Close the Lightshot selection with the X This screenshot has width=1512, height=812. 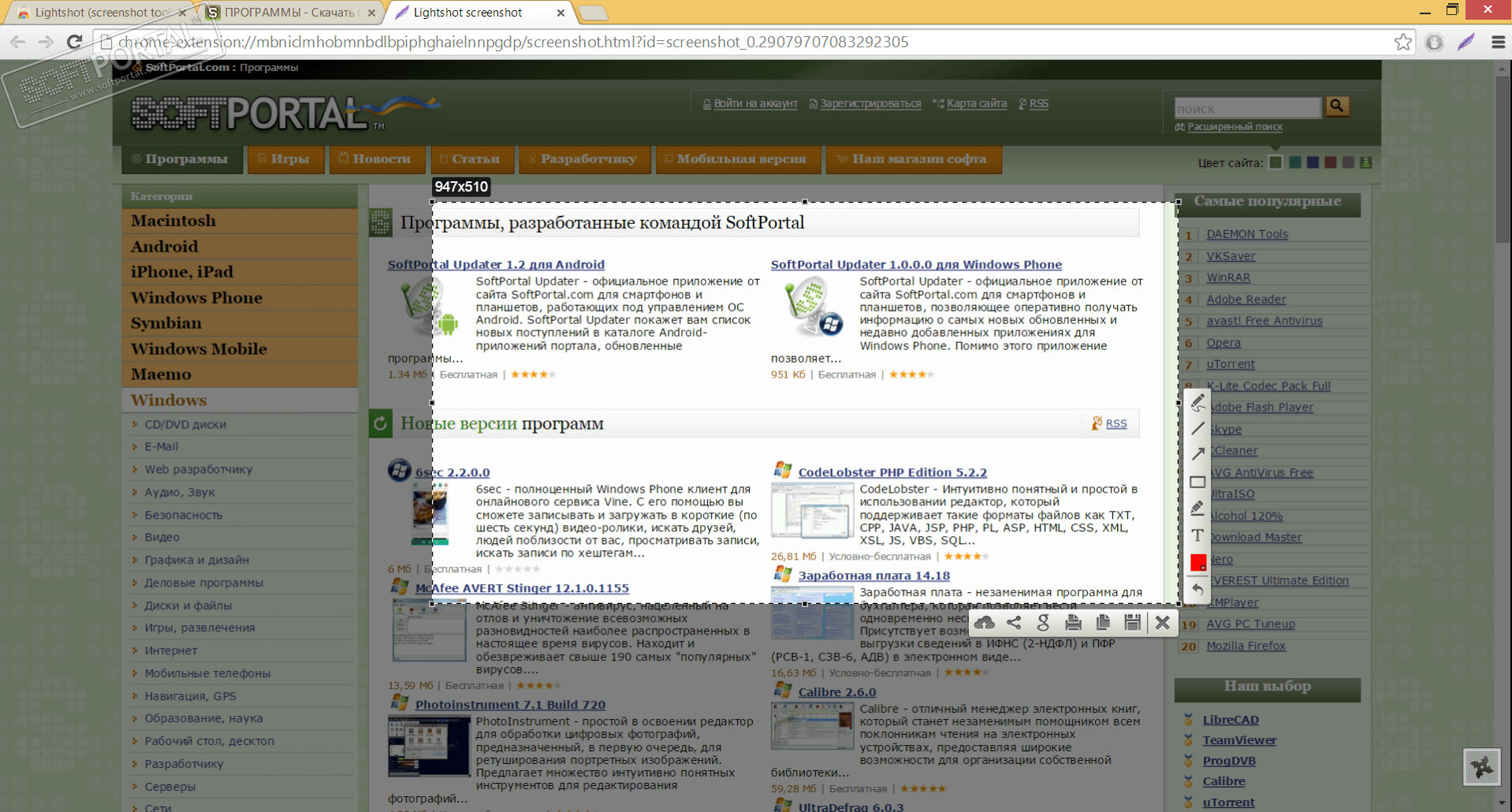[1162, 623]
